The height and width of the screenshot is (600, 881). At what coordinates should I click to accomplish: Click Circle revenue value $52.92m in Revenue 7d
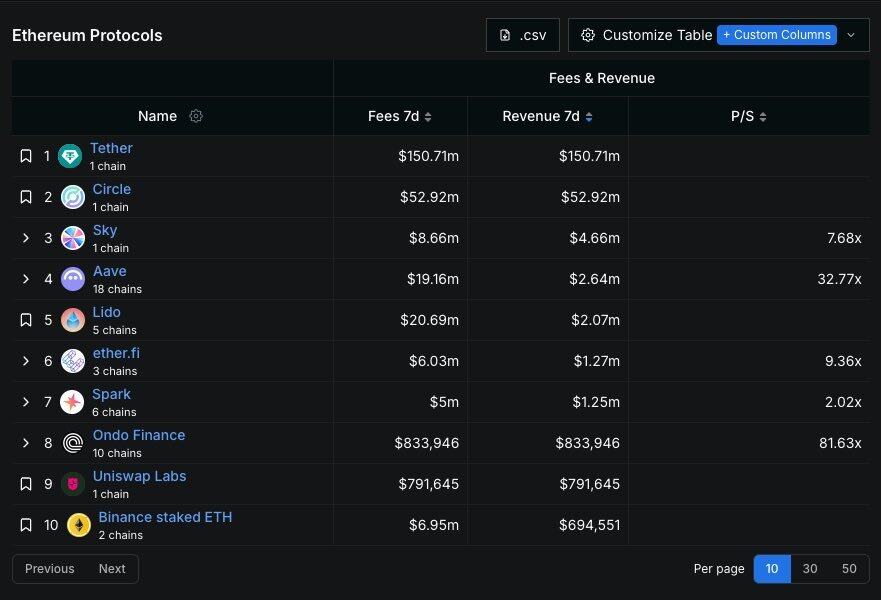[x=590, y=197]
